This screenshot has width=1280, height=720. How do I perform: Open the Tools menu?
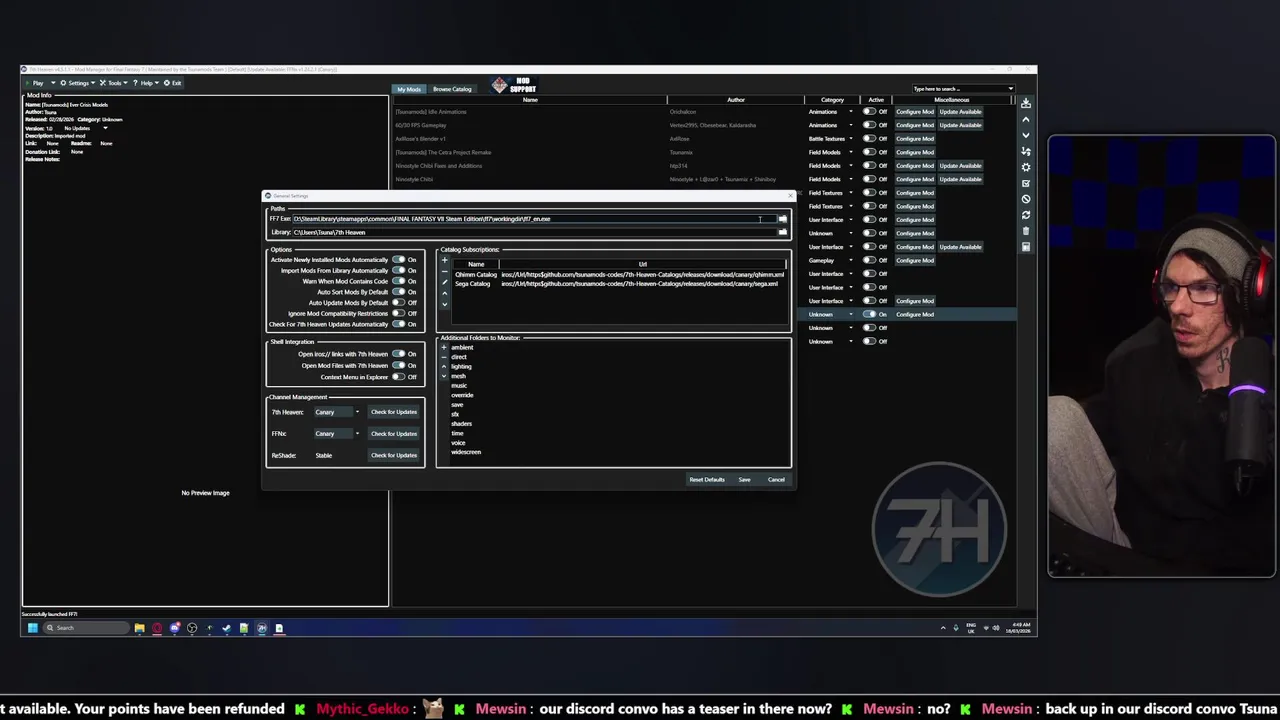(116, 83)
